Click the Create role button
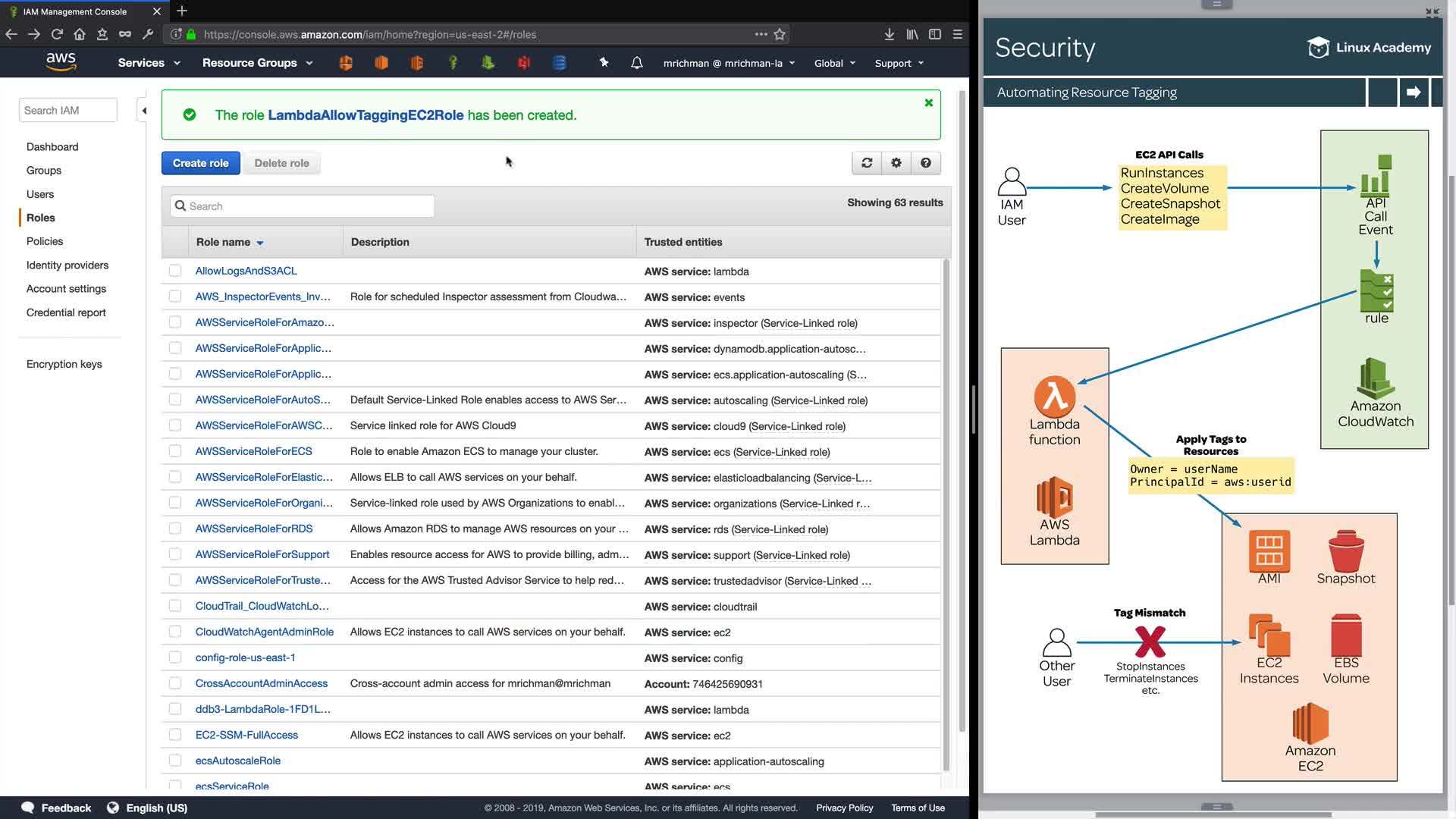This screenshot has height=819, width=1456. coord(200,163)
